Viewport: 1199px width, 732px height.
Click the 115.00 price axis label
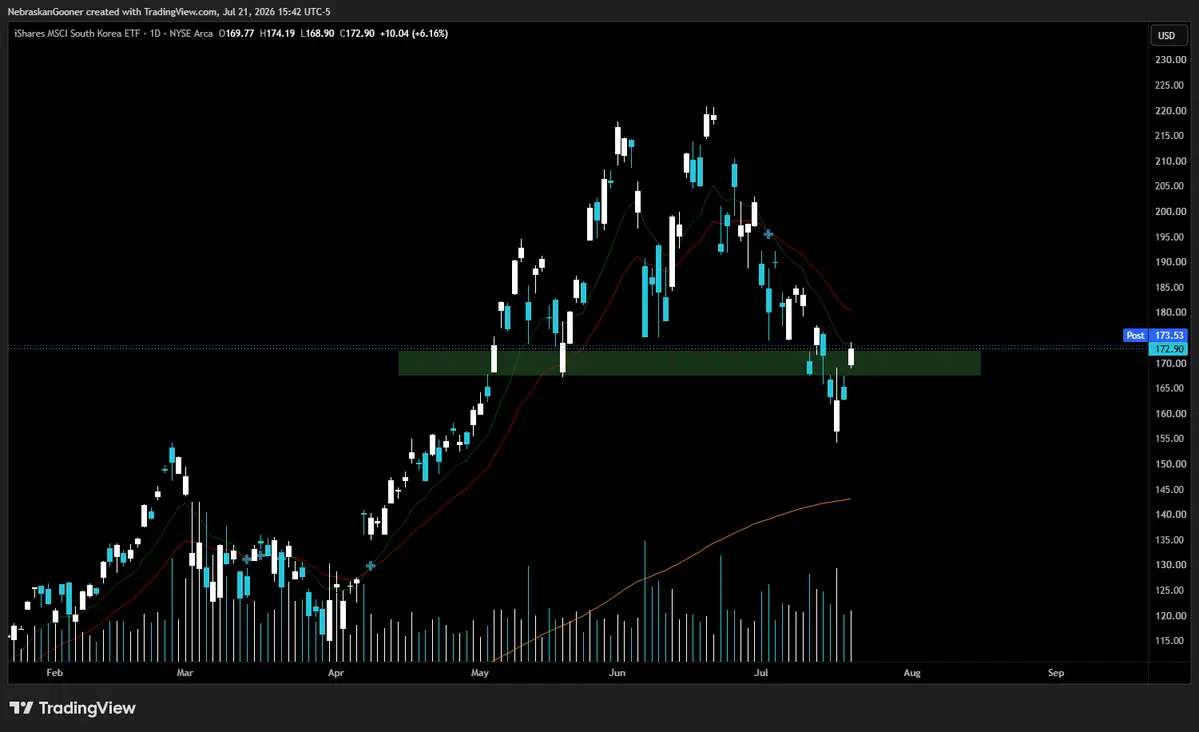1170,640
